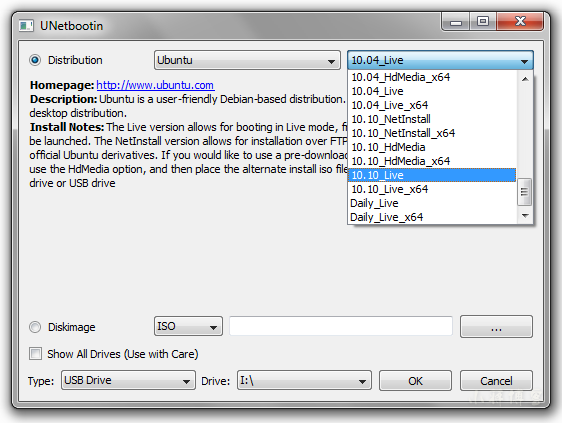Open the Ubuntu distribution dropdown
Image resolution: width=562 pixels, height=423 pixels.
[x=247, y=60]
